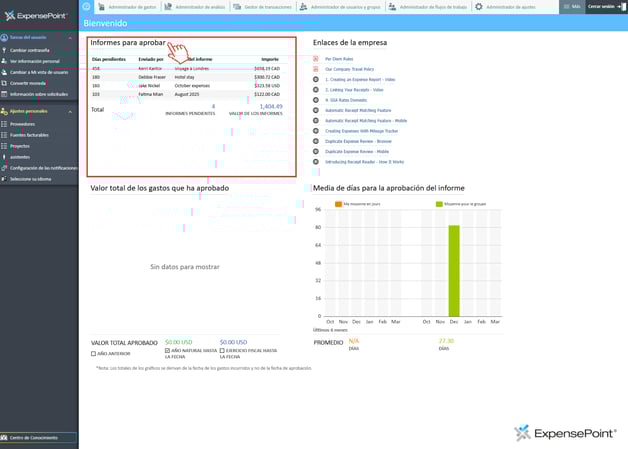The image size is (628, 449).
Task: Click the 27.30 group average days value
Action: click(x=446, y=341)
